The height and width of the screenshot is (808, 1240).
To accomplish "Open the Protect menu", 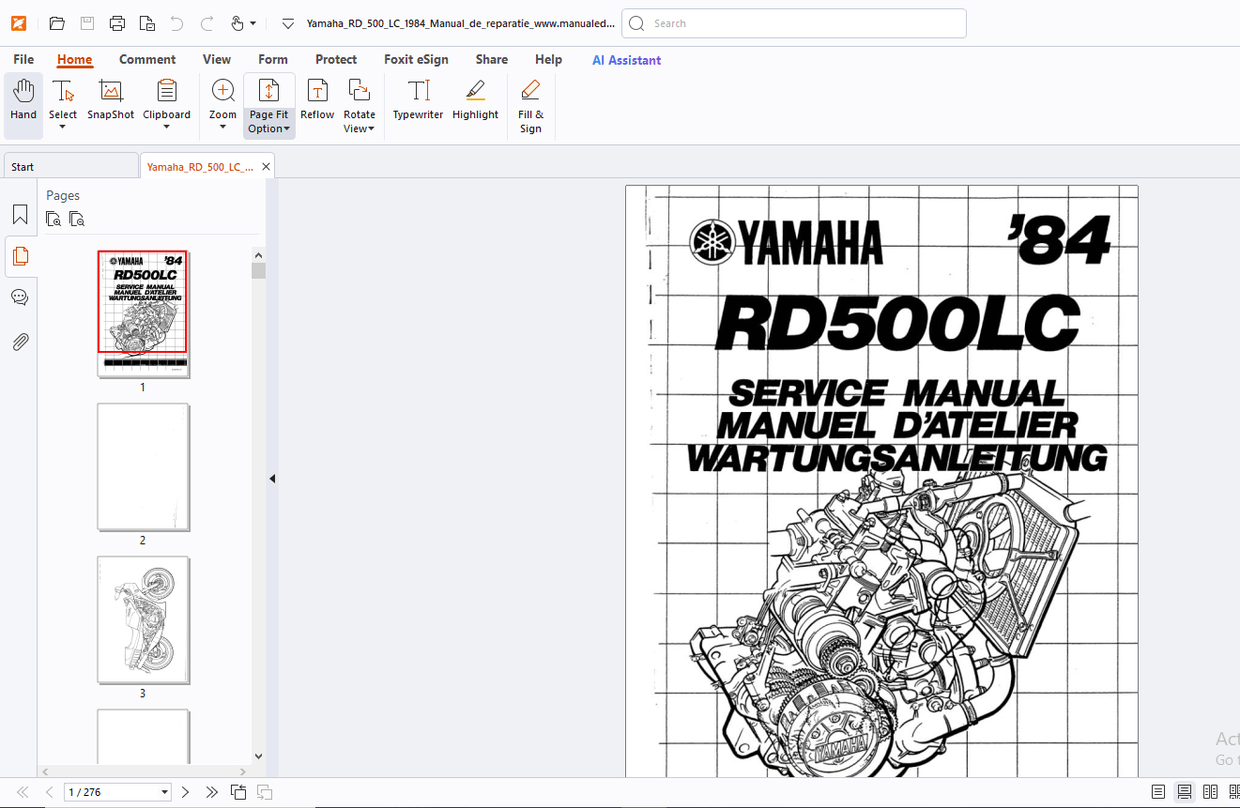I will pyautogui.click(x=336, y=59).
